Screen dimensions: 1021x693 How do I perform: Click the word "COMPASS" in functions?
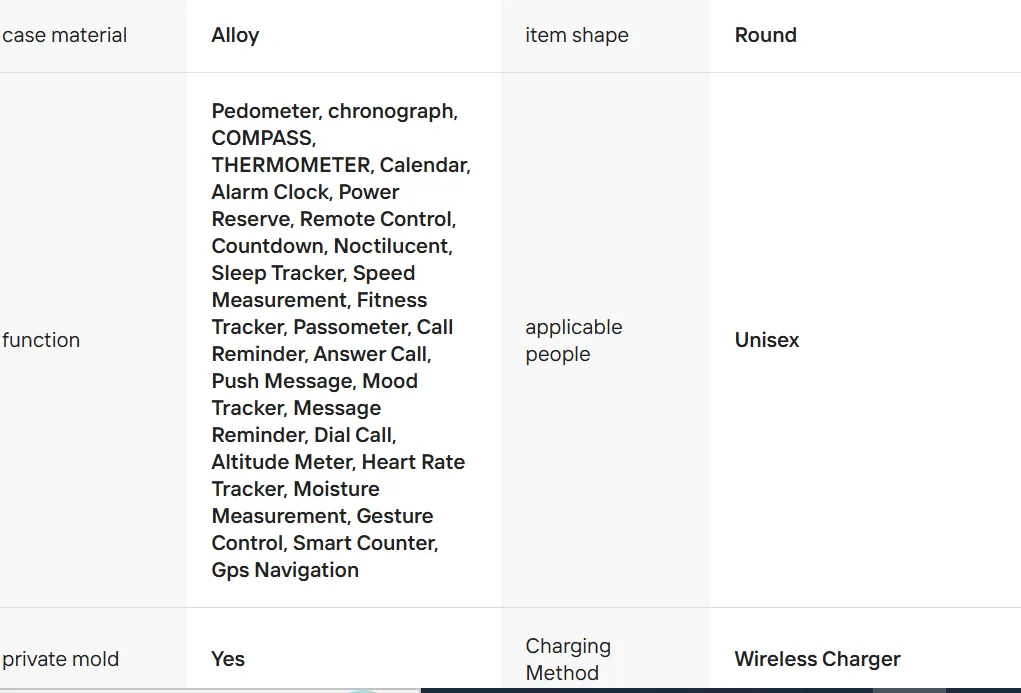pyautogui.click(x=262, y=138)
